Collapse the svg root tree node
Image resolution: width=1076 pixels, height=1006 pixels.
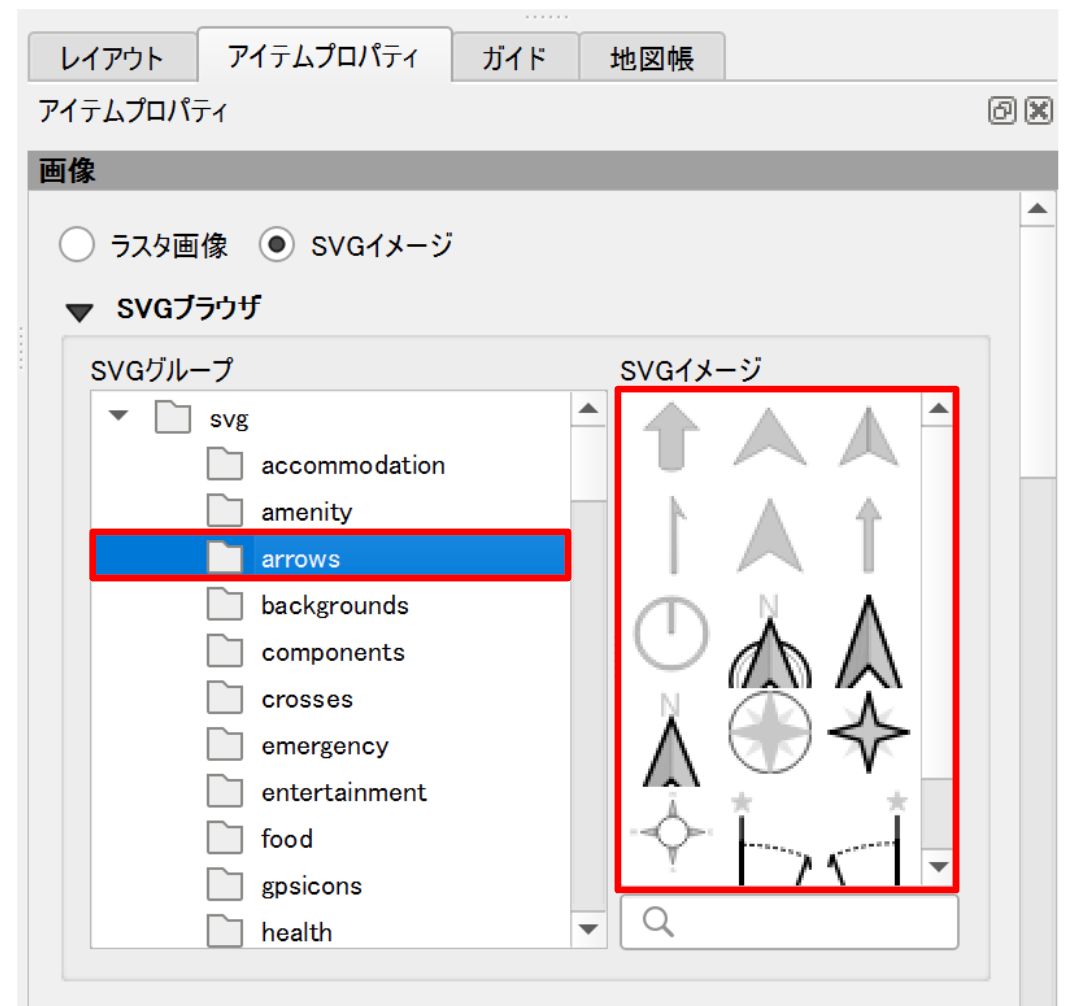(x=118, y=416)
